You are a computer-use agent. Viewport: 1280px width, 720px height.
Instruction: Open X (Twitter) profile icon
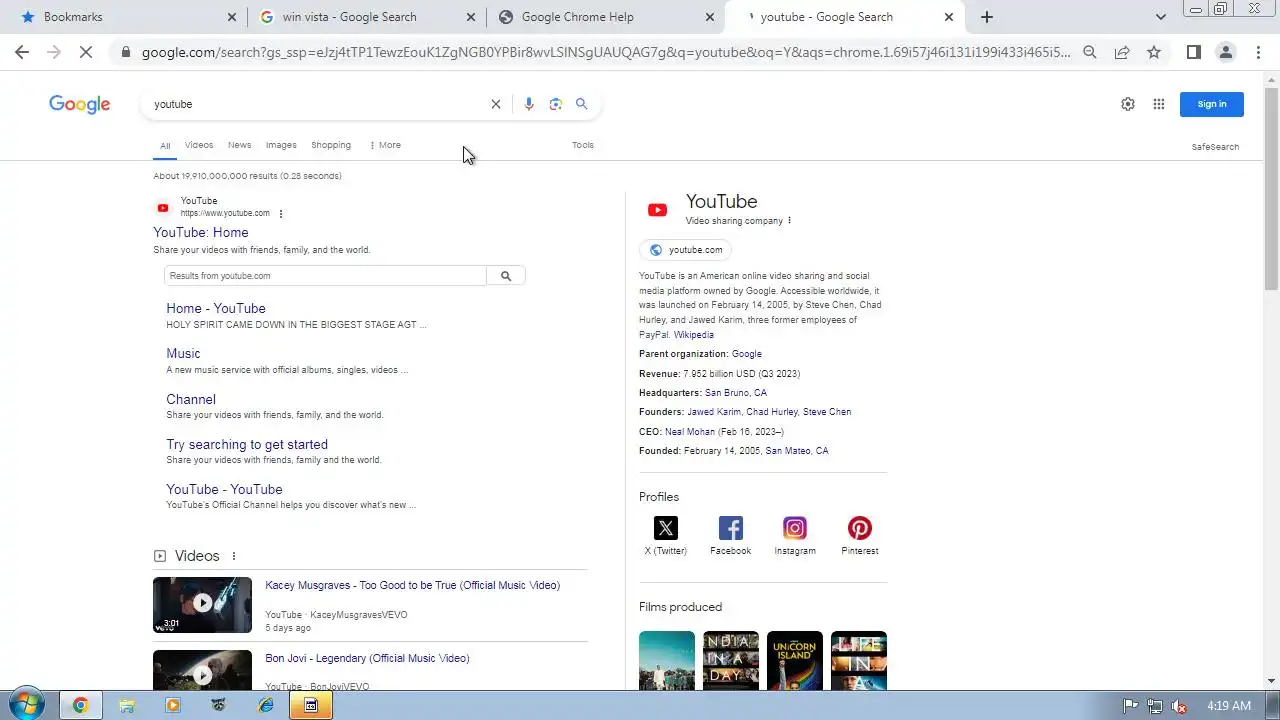pyautogui.click(x=666, y=528)
